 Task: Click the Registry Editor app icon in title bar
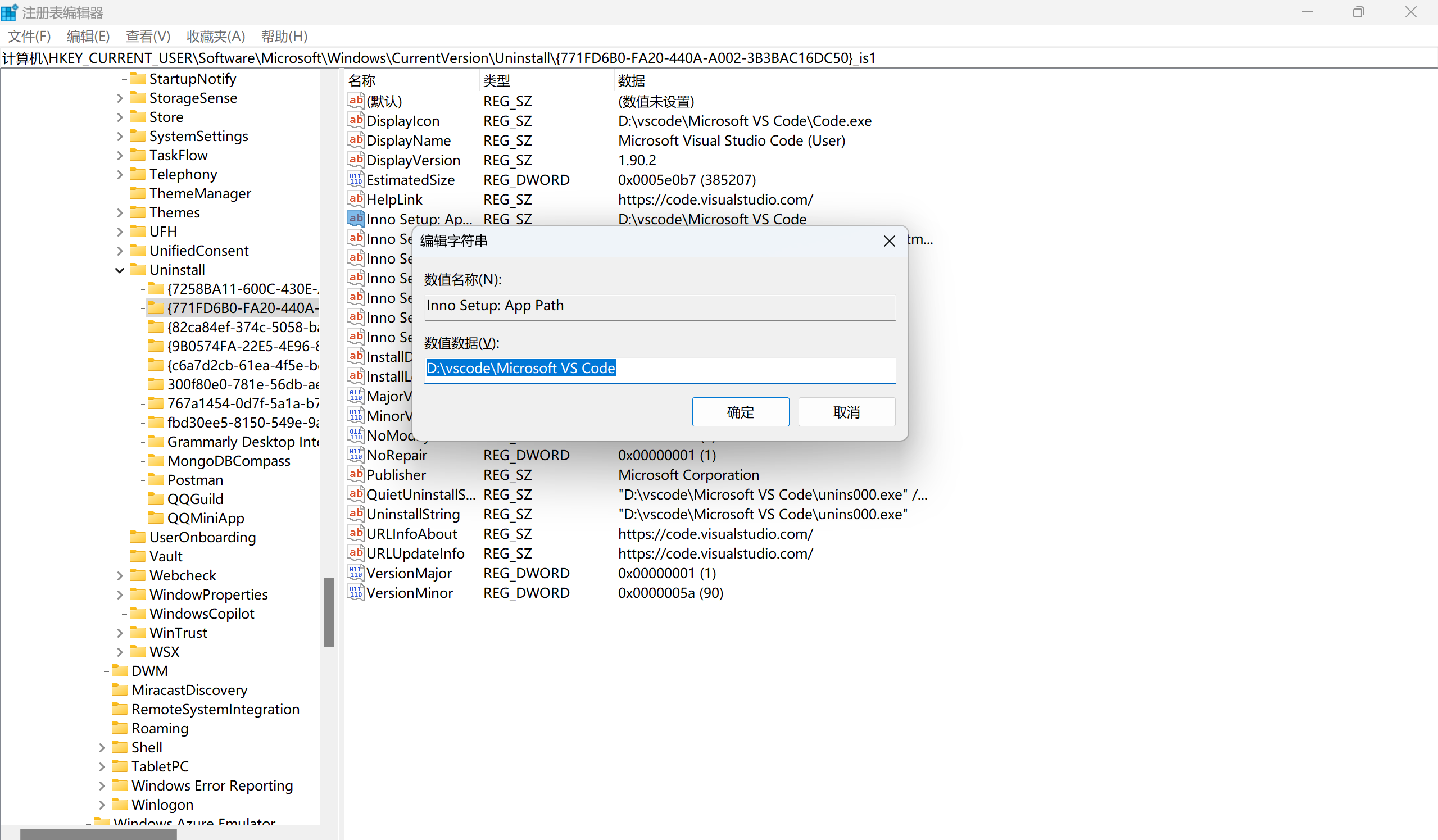coord(10,12)
